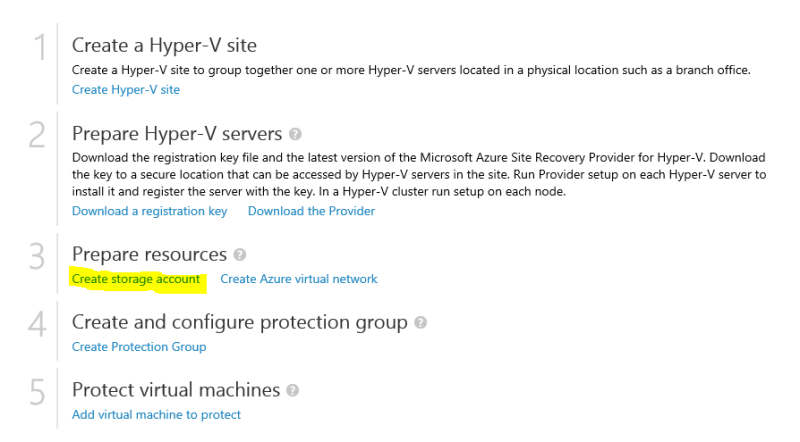The width and height of the screenshot is (800, 442).
Task: Click the highlighted Create storage account link
Action: [x=136, y=279]
